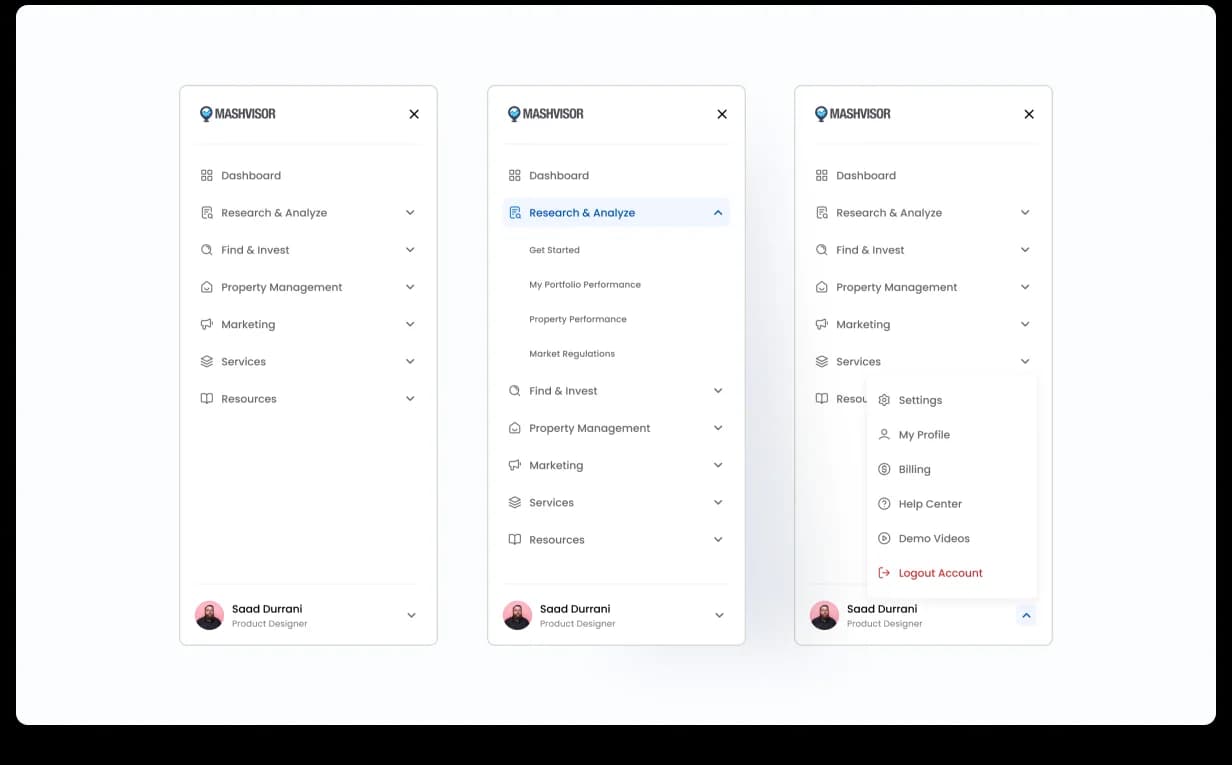Click Resources book icon in left panel

[x=207, y=398]
